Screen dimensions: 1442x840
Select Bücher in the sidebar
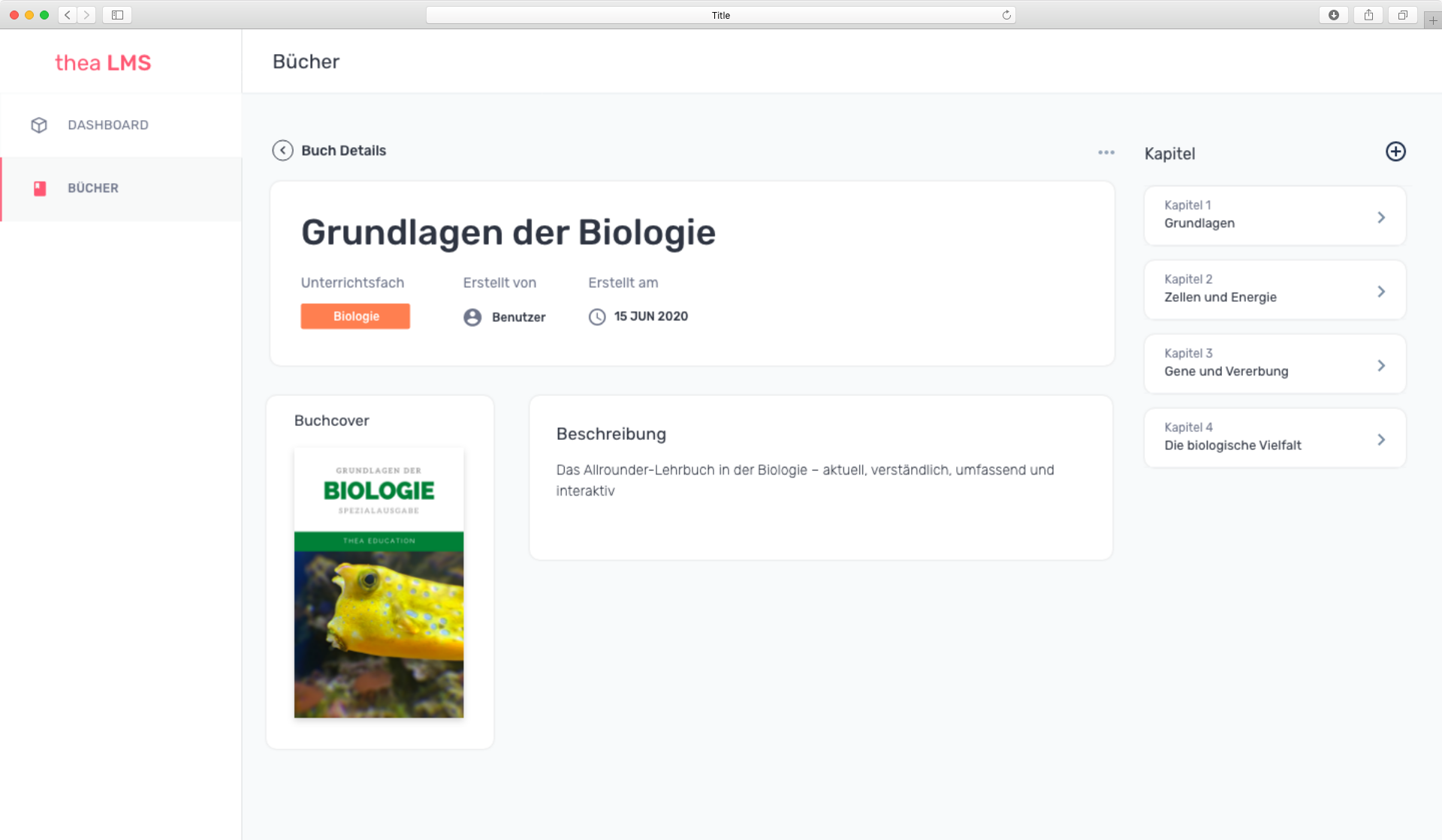click(93, 188)
